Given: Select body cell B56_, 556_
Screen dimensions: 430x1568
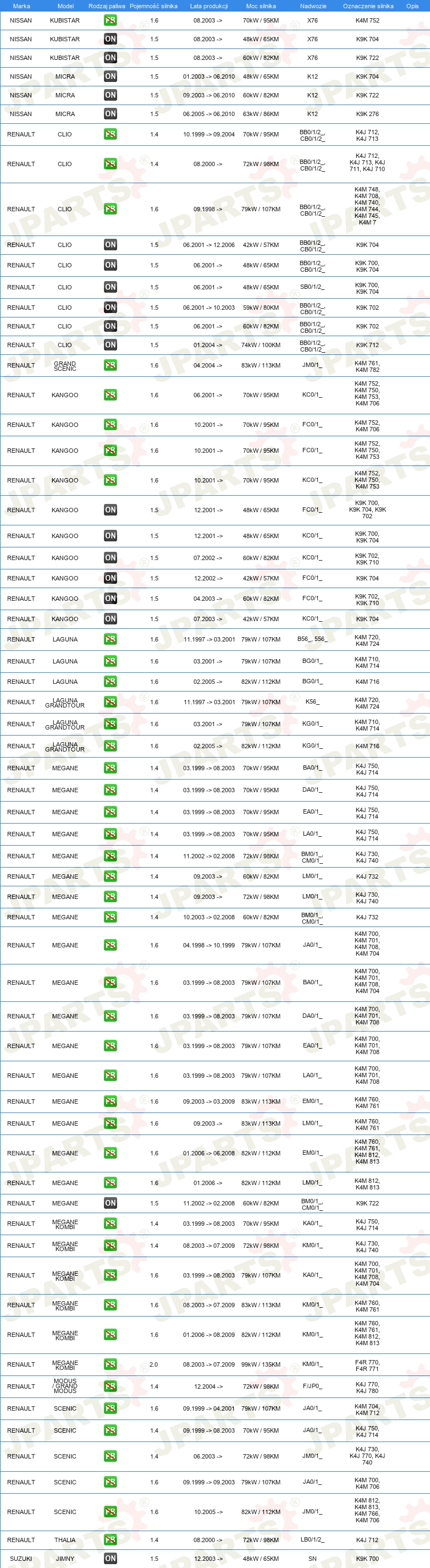Looking at the screenshot, I should [x=313, y=639].
